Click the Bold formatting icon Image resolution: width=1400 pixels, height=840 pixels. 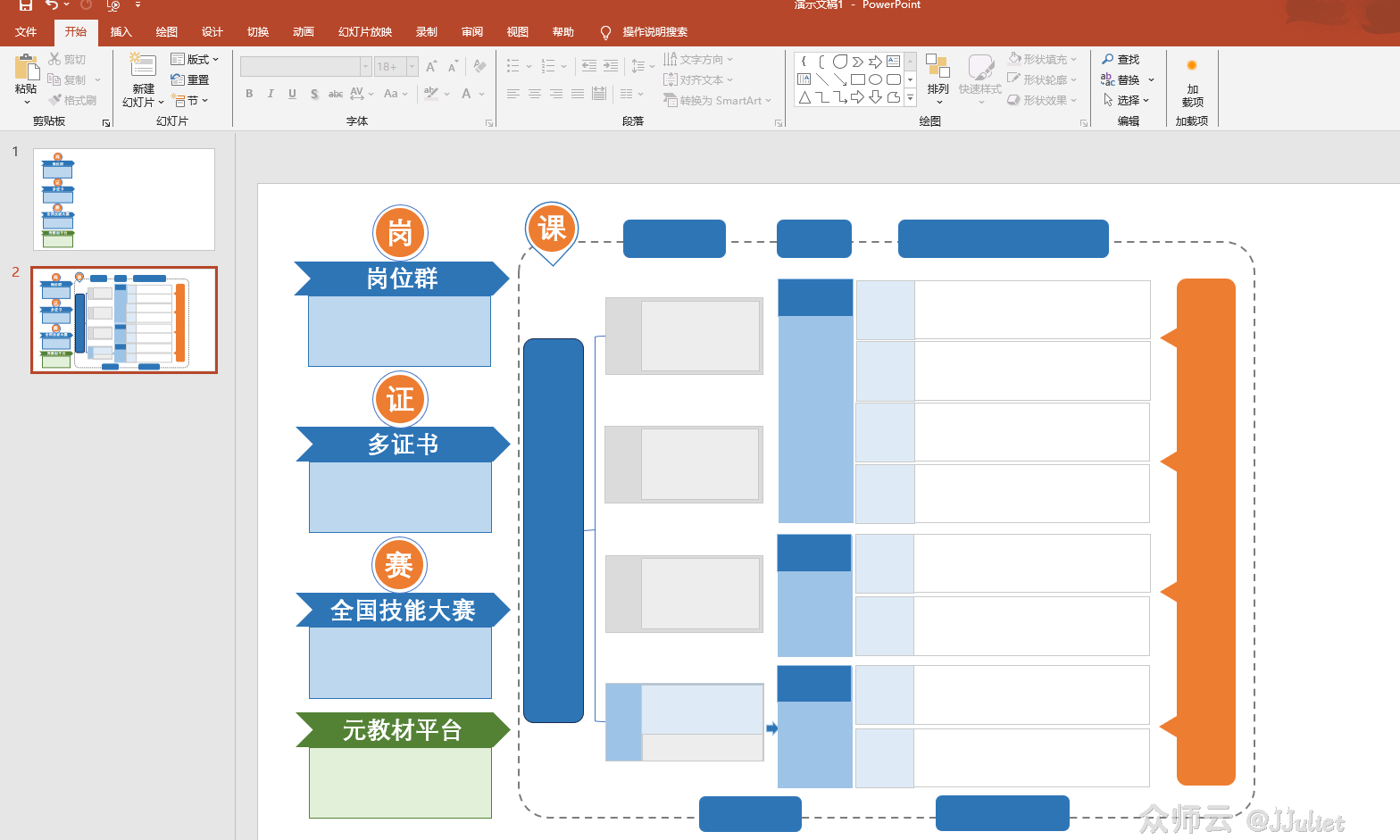(x=249, y=94)
